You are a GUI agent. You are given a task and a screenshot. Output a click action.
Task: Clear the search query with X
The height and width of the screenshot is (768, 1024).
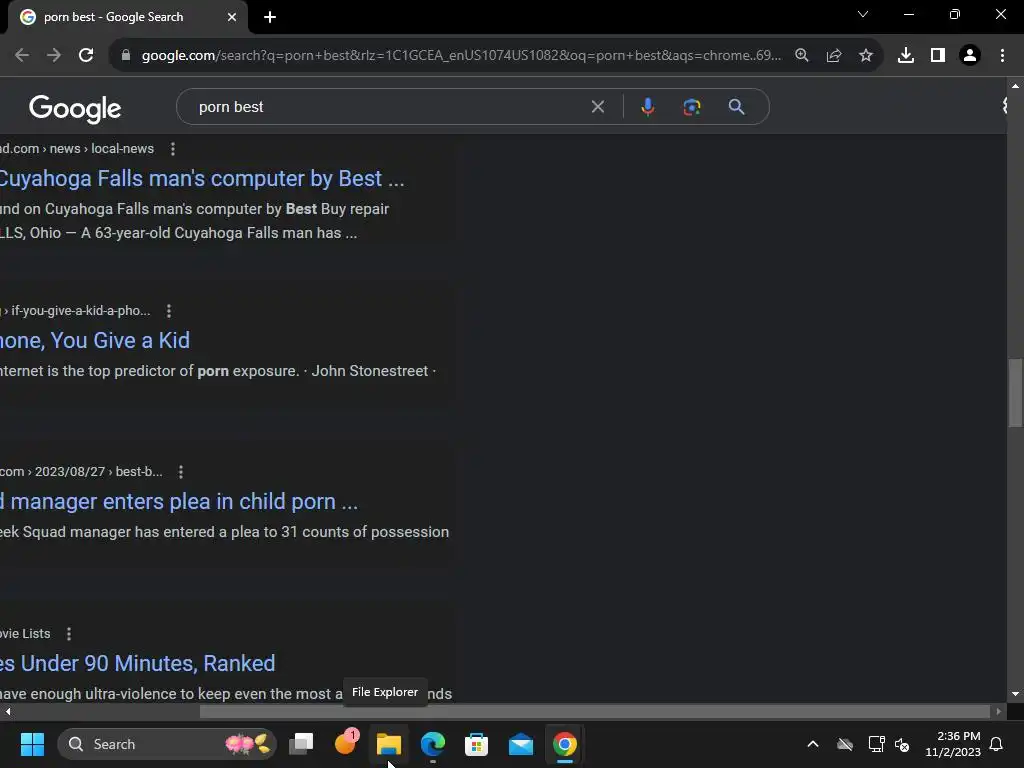[x=598, y=106]
